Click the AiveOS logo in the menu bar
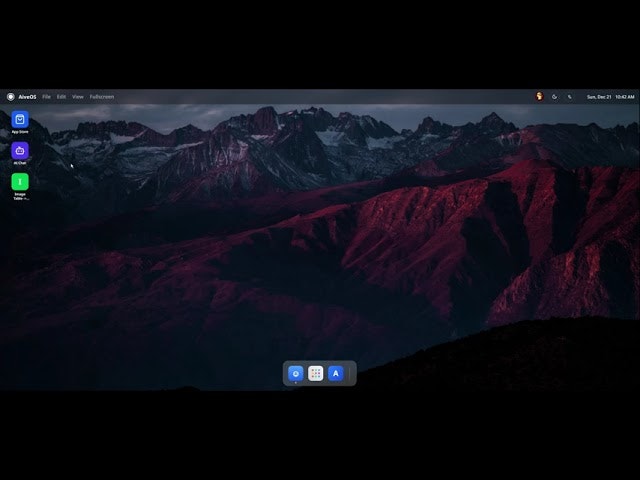Image resolution: width=640 pixels, height=480 pixels. tap(11, 97)
